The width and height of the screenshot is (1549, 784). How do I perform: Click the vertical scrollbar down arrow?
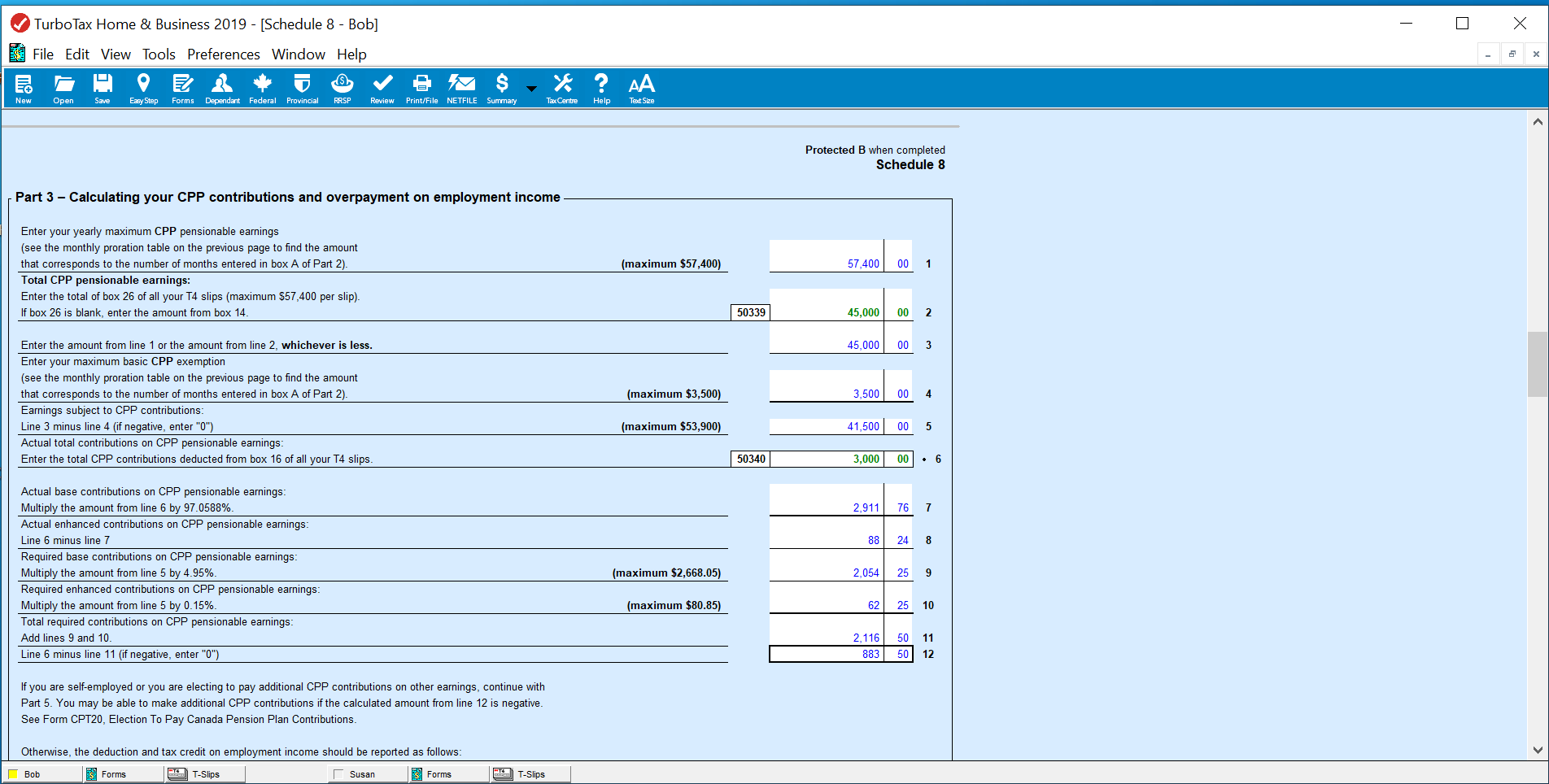click(x=1537, y=750)
